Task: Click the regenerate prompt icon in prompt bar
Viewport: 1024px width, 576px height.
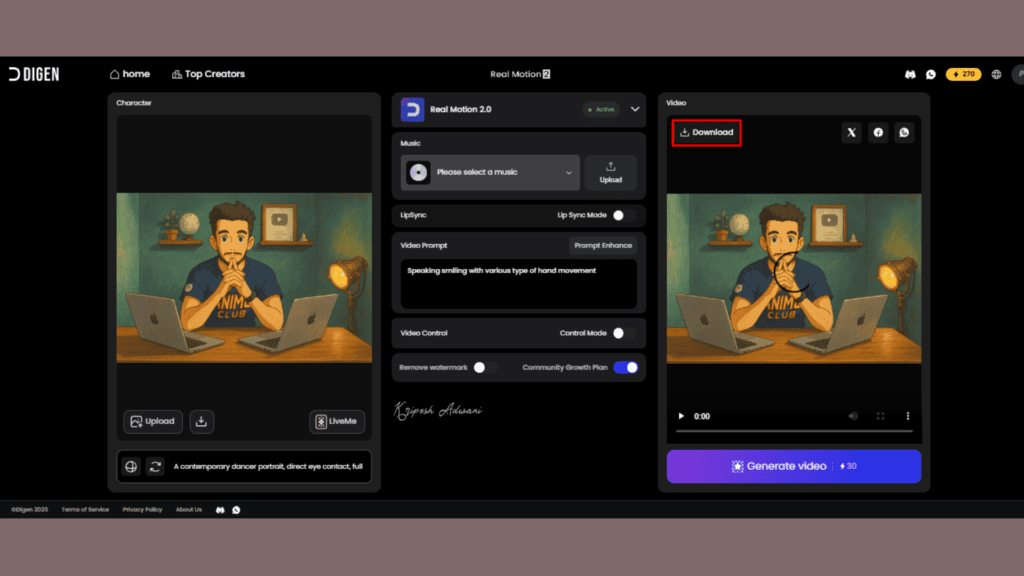Action: point(155,466)
